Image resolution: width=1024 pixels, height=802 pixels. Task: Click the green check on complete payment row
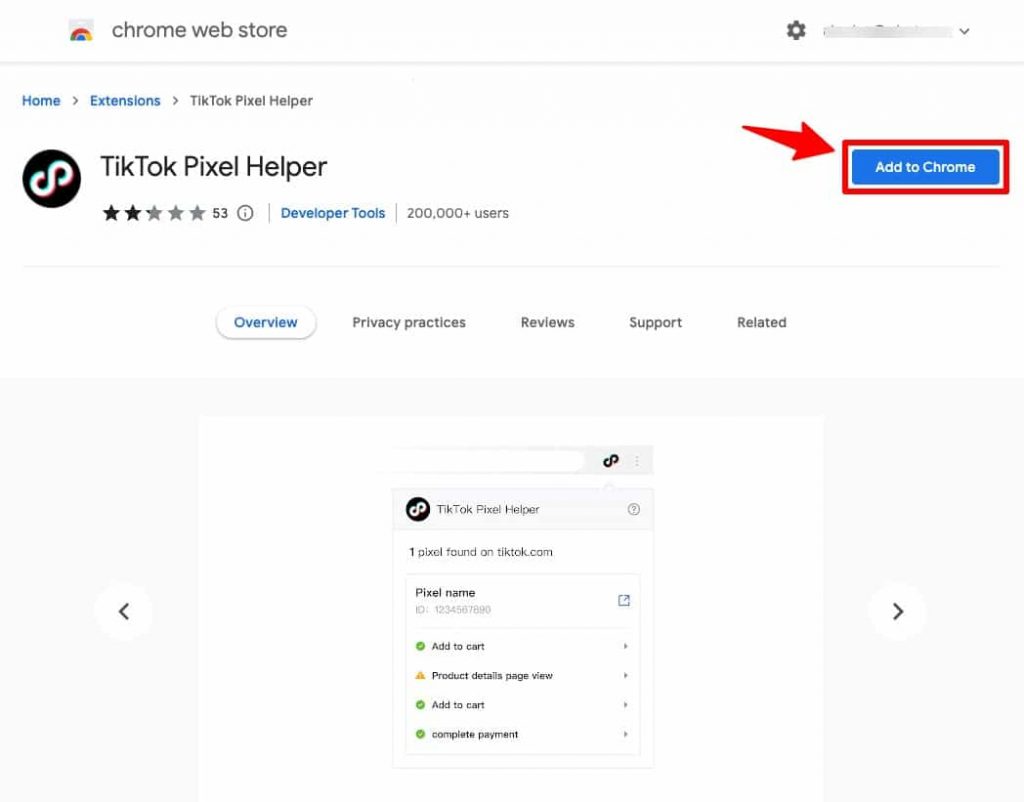coord(420,734)
